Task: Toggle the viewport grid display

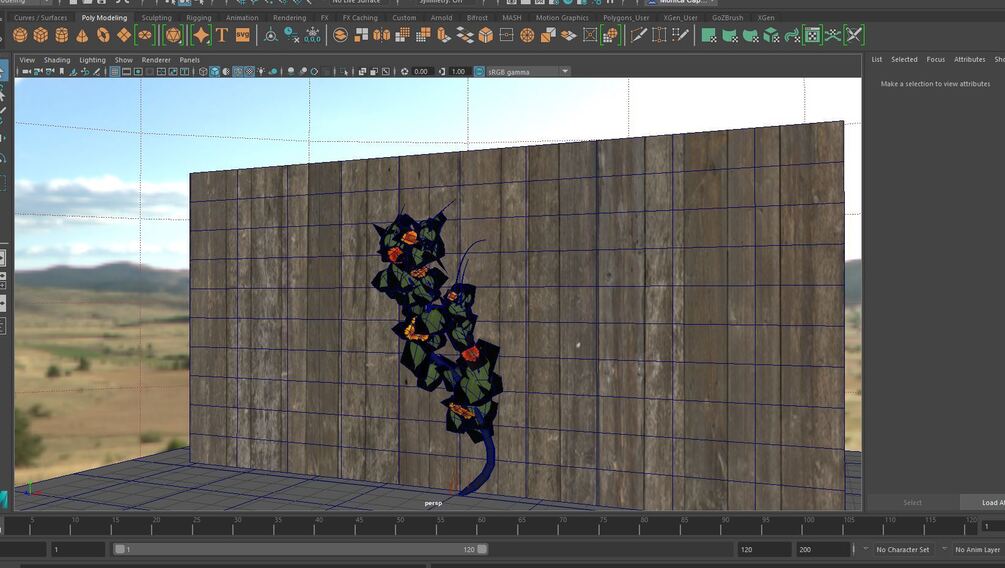Action: 114,72
